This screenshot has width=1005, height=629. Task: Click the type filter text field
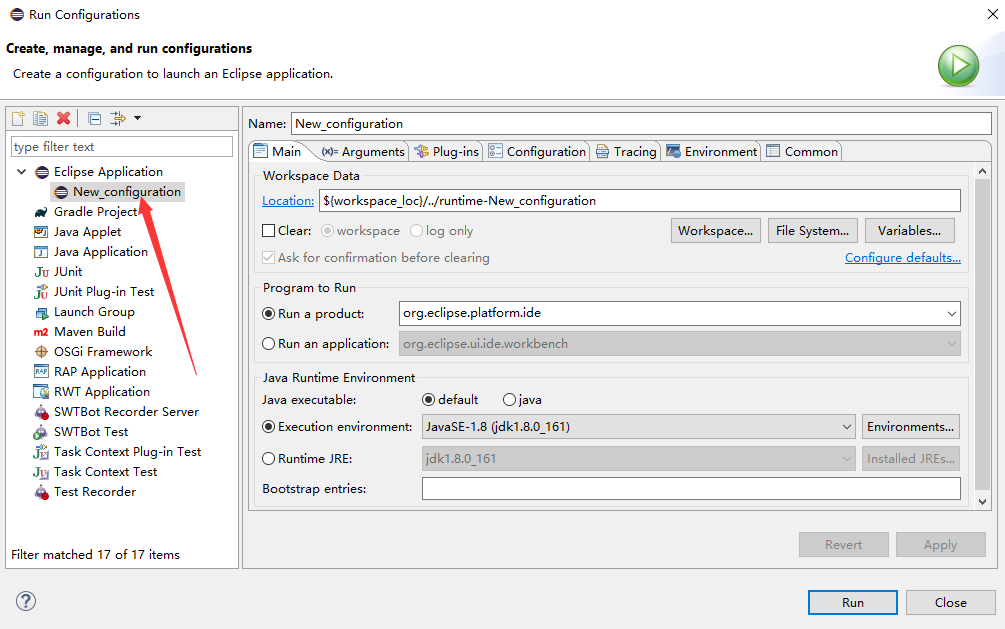(122, 147)
